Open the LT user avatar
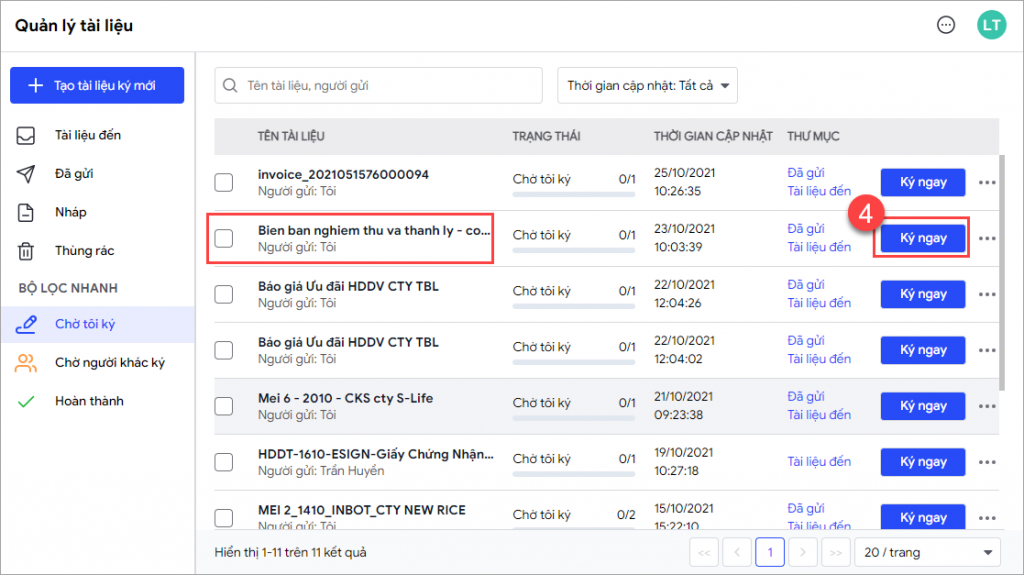The image size is (1024, 575). [x=990, y=26]
